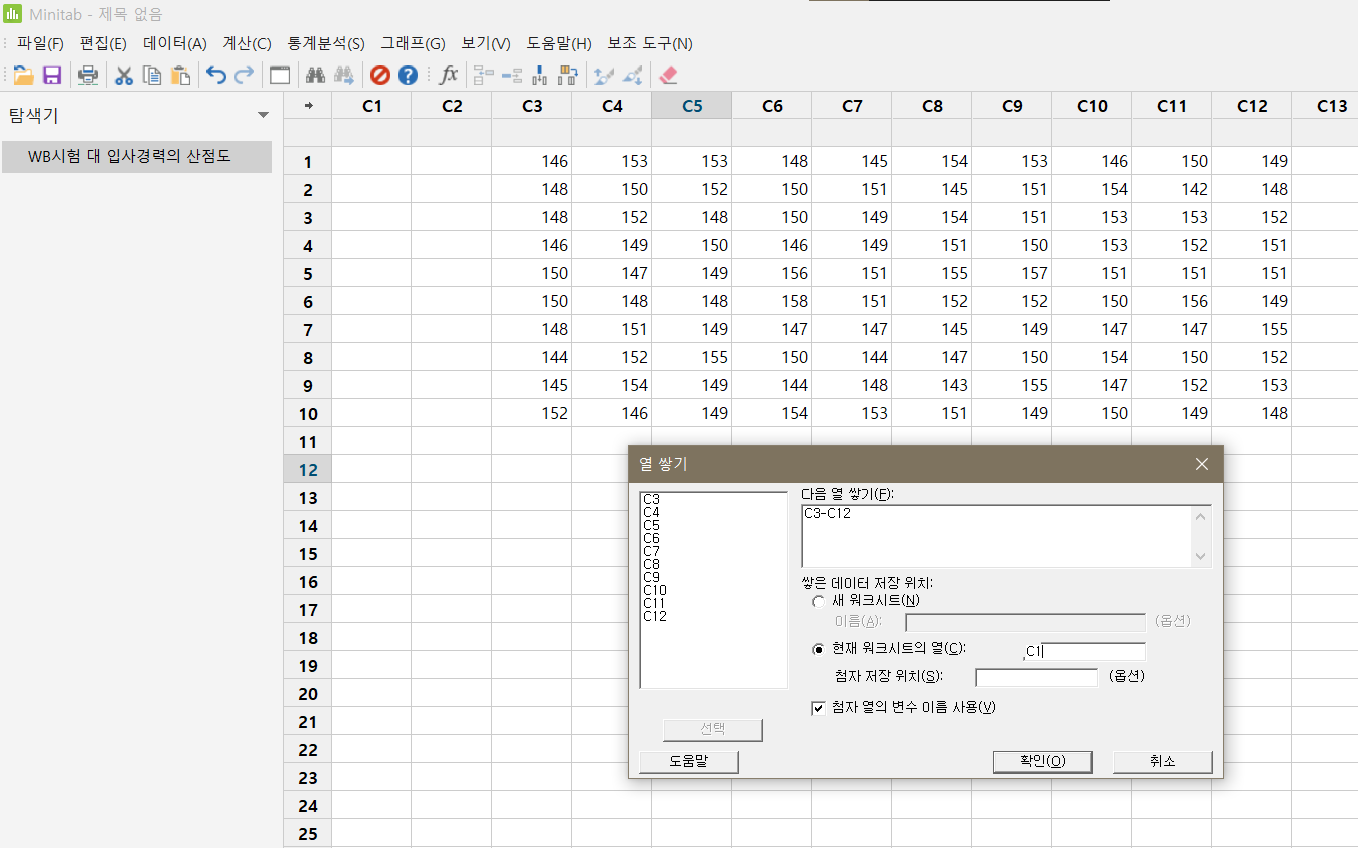Open the 편집(E) menu
The height and width of the screenshot is (848, 1358).
(x=103, y=44)
